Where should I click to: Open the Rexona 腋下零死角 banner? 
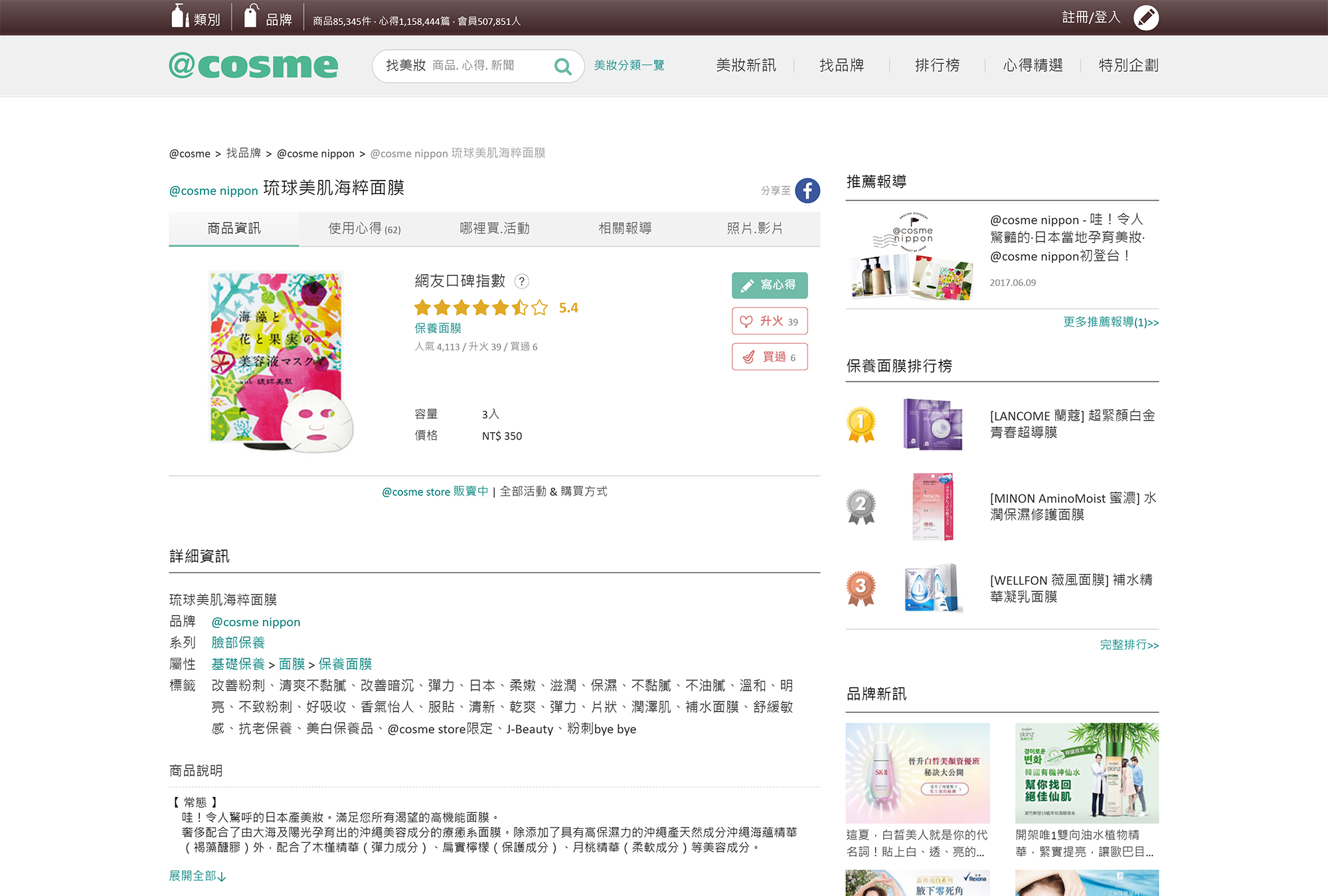[x=918, y=883]
